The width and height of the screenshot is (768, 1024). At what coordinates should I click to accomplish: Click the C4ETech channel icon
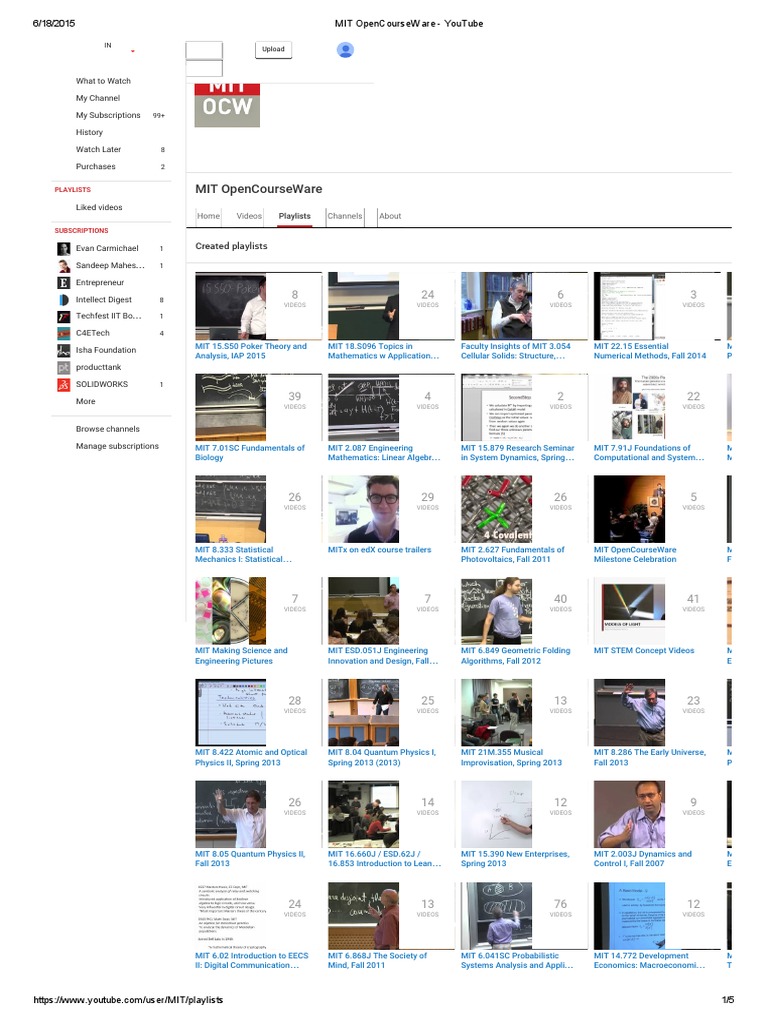[x=63, y=333]
